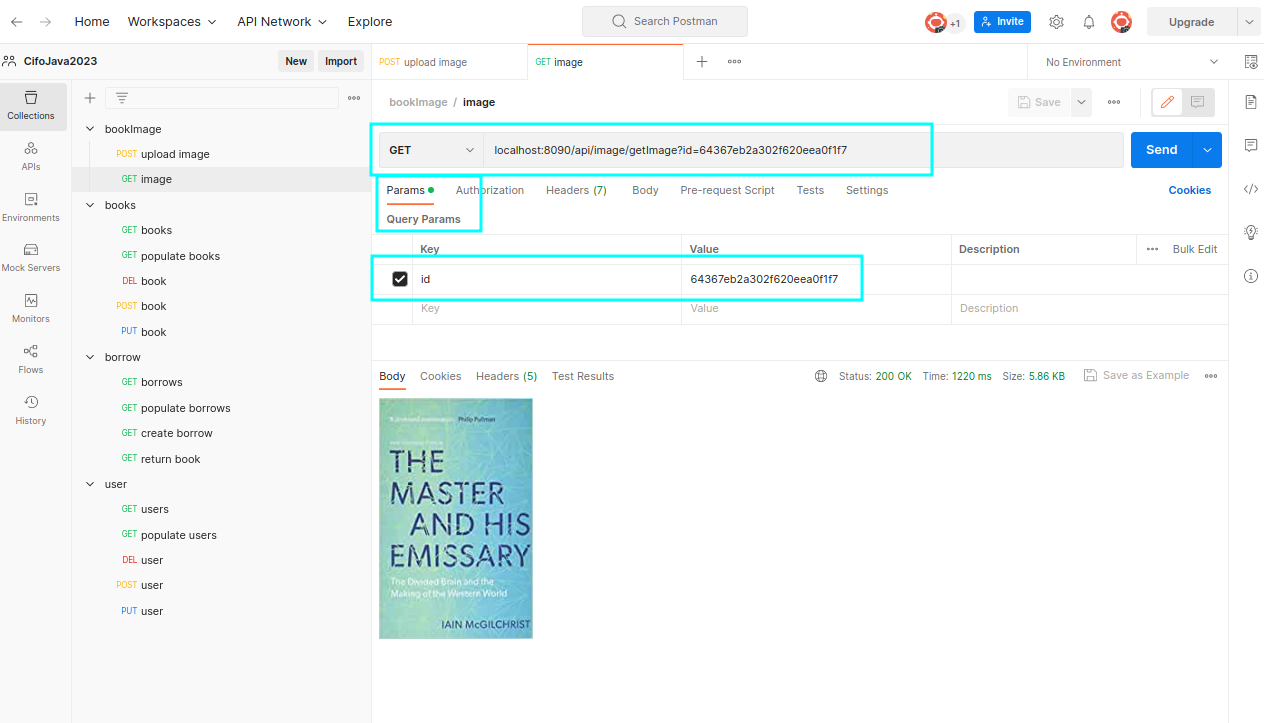Open response more options ellipsis
Image resolution: width=1264 pixels, height=723 pixels.
(1211, 376)
